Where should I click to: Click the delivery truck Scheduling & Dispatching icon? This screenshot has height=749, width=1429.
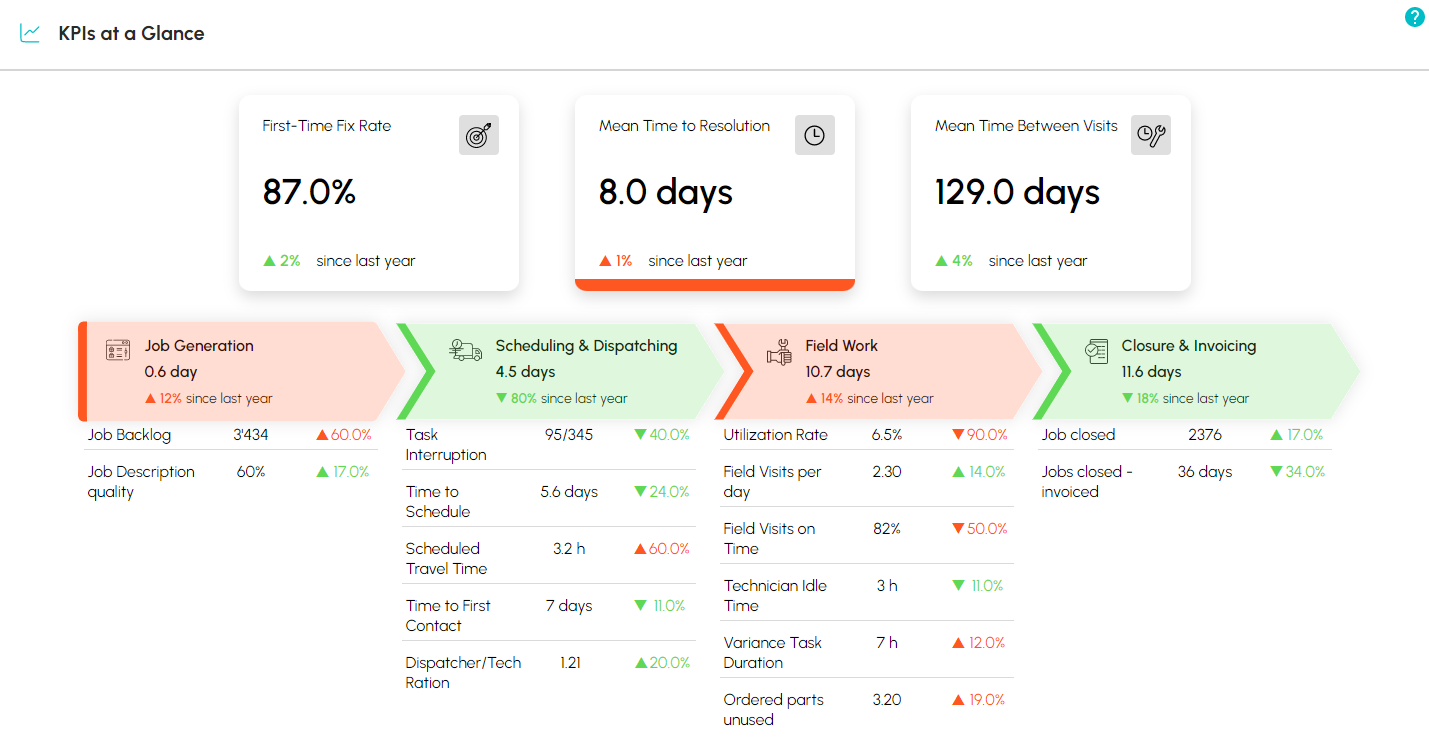point(465,350)
